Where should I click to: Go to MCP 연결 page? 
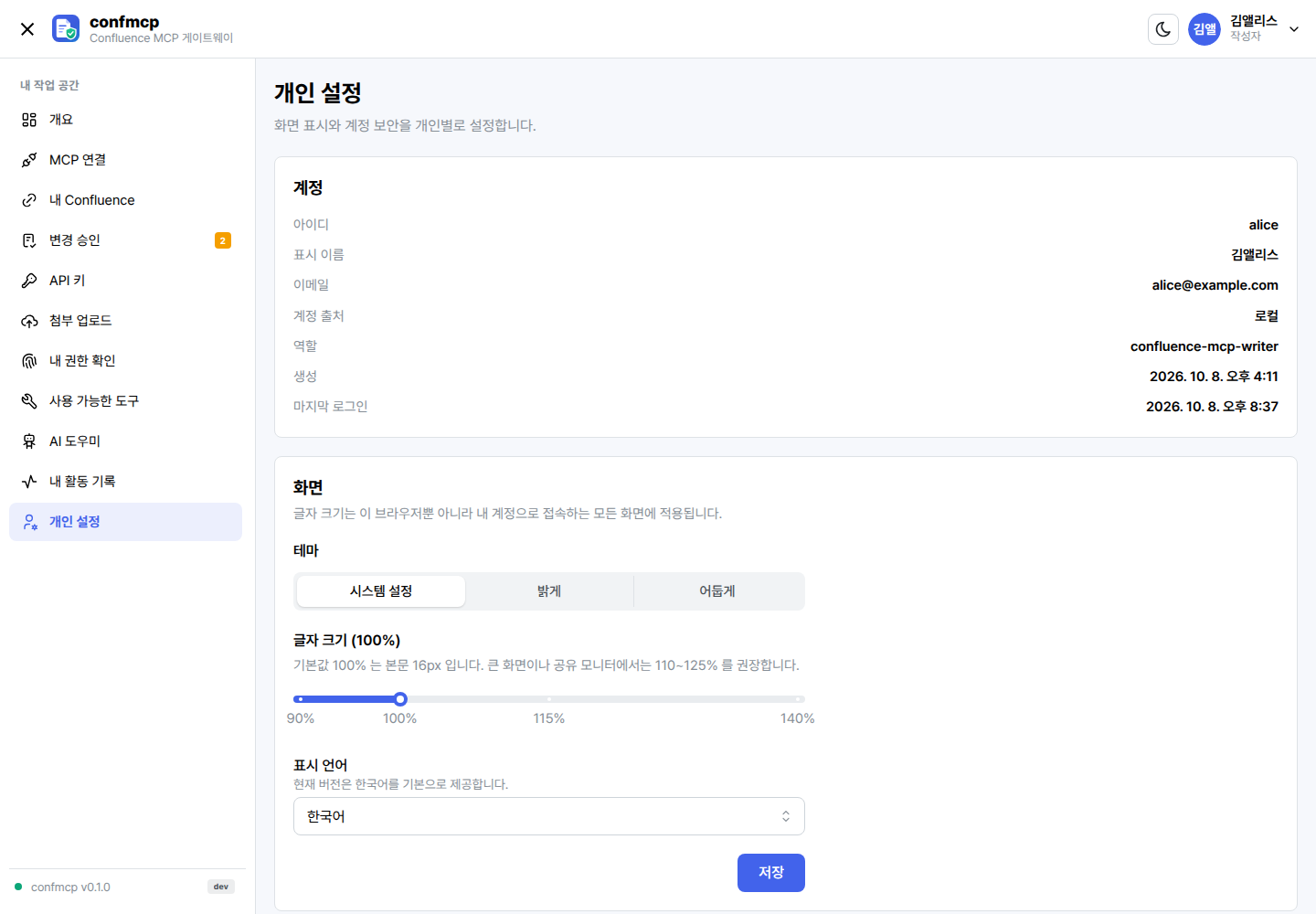pos(125,160)
